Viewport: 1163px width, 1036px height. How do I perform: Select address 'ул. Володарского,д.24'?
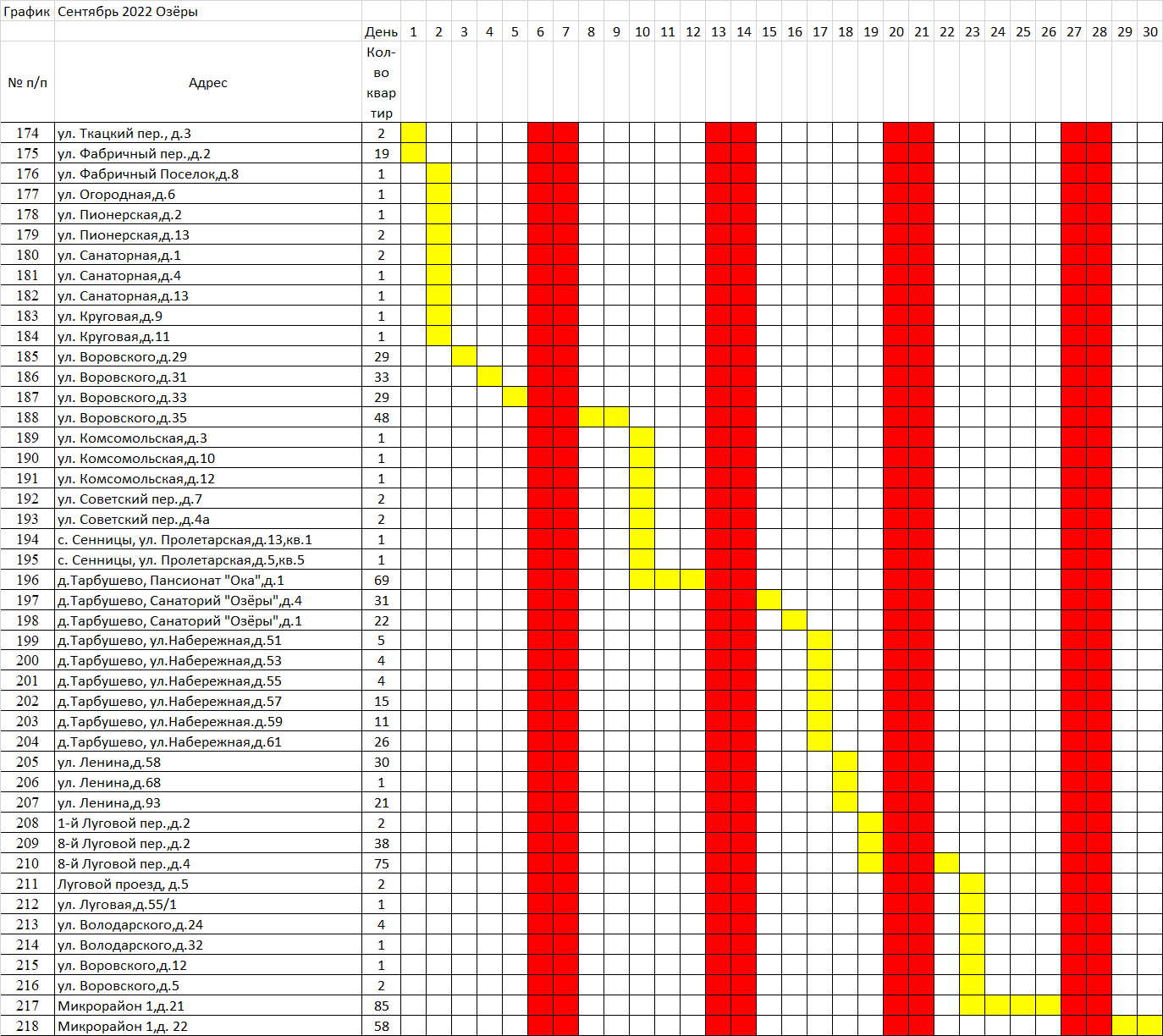208,924
